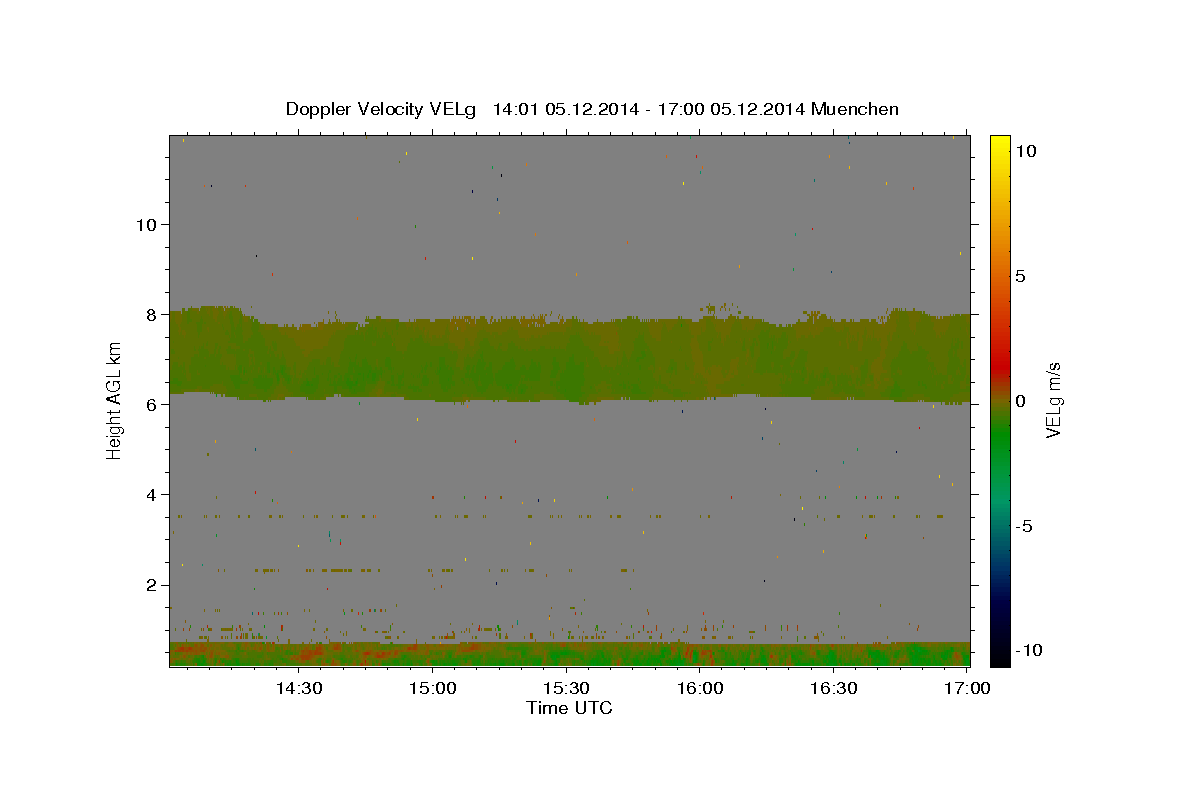1200x800 pixels.
Task: Click the height tick label 8
Action: coord(151,314)
